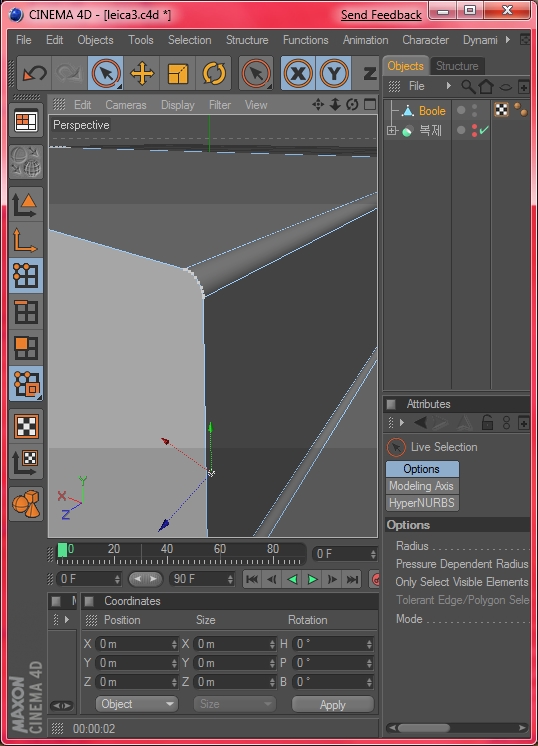Select the Live Selection tool in the toolbar
Screen dimensions: 538x746
(x=106, y=73)
